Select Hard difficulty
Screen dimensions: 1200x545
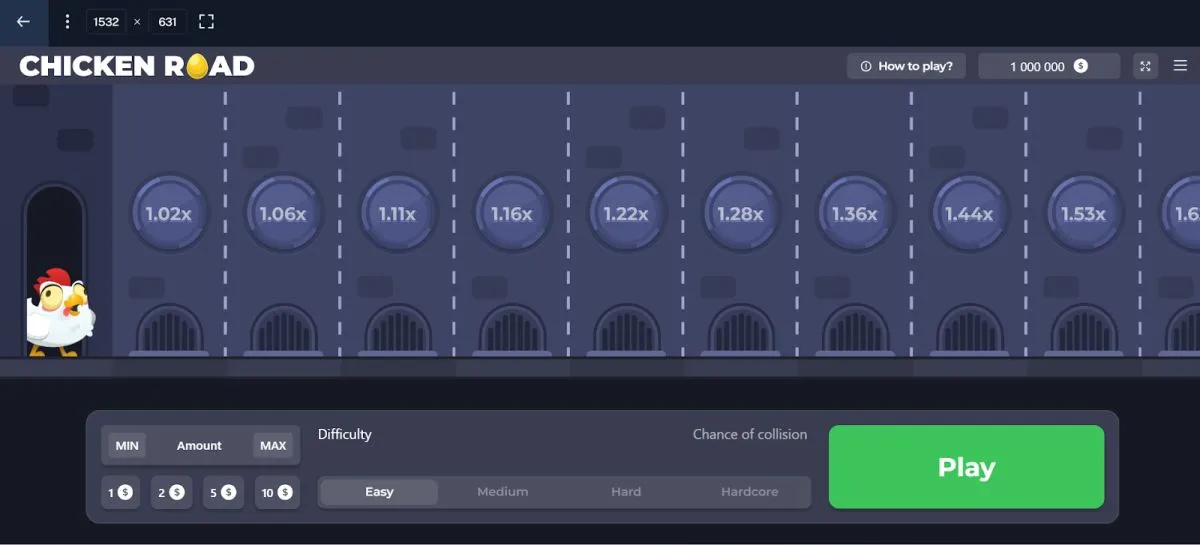pos(626,492)
